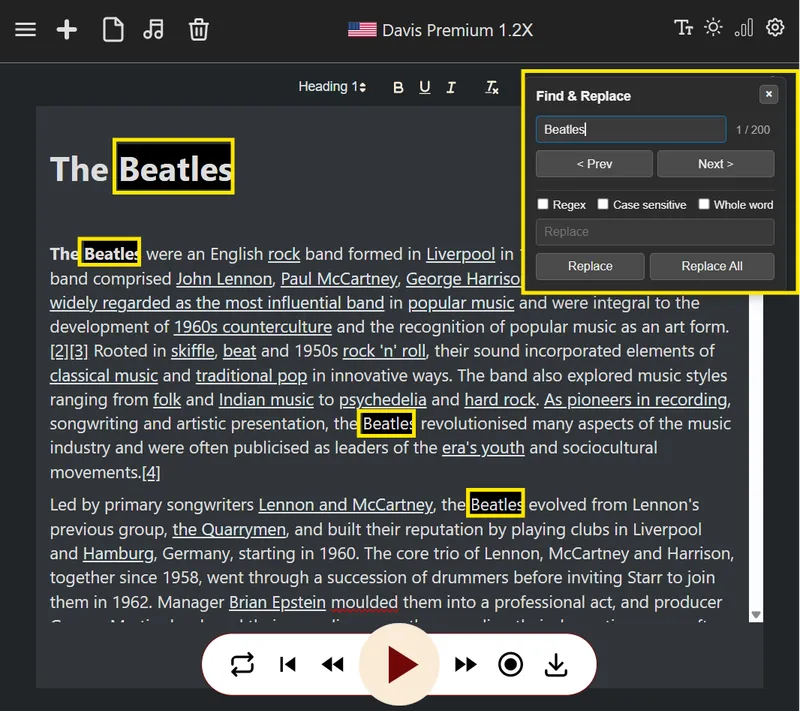Image resolution: width=800 pixels, height=711 pixels.
Task: Open the document file icon
Action: (113, 30)
